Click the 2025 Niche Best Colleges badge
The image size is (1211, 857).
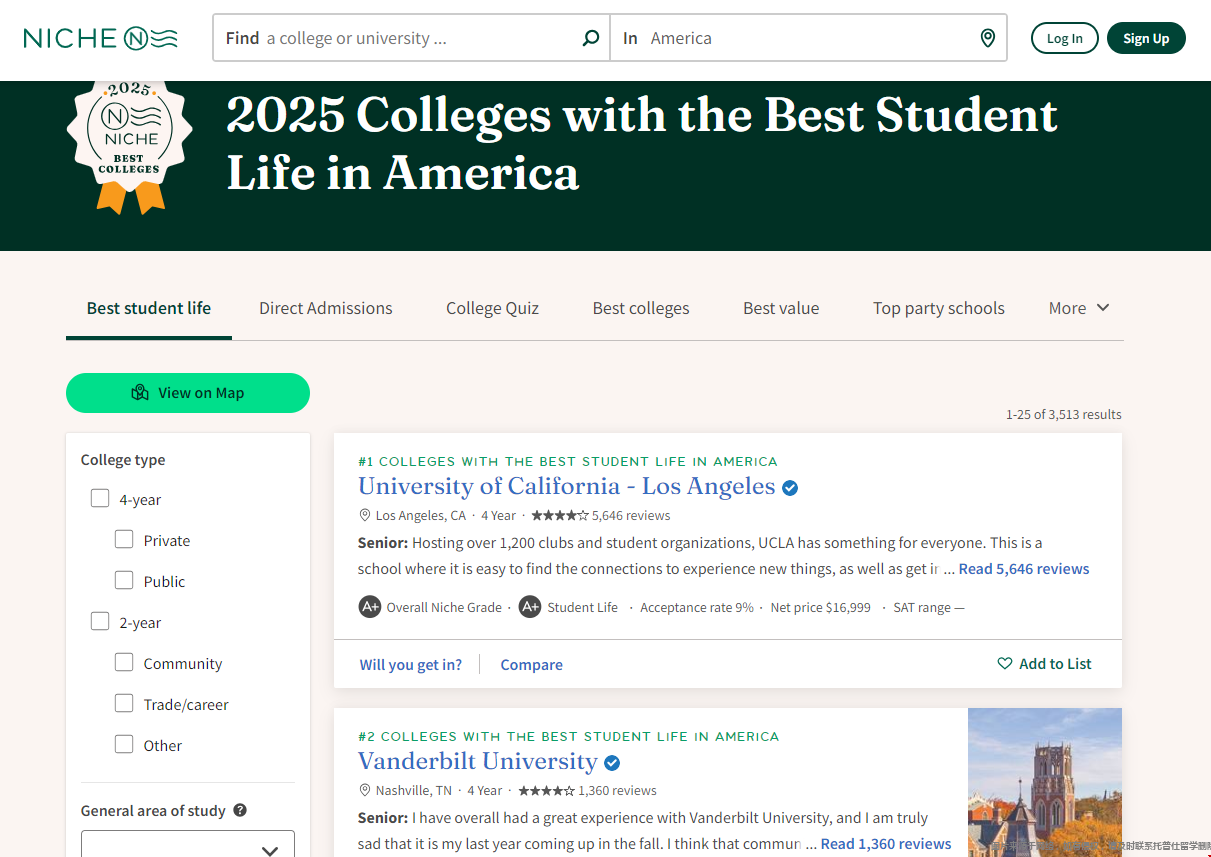click(129, 147)
